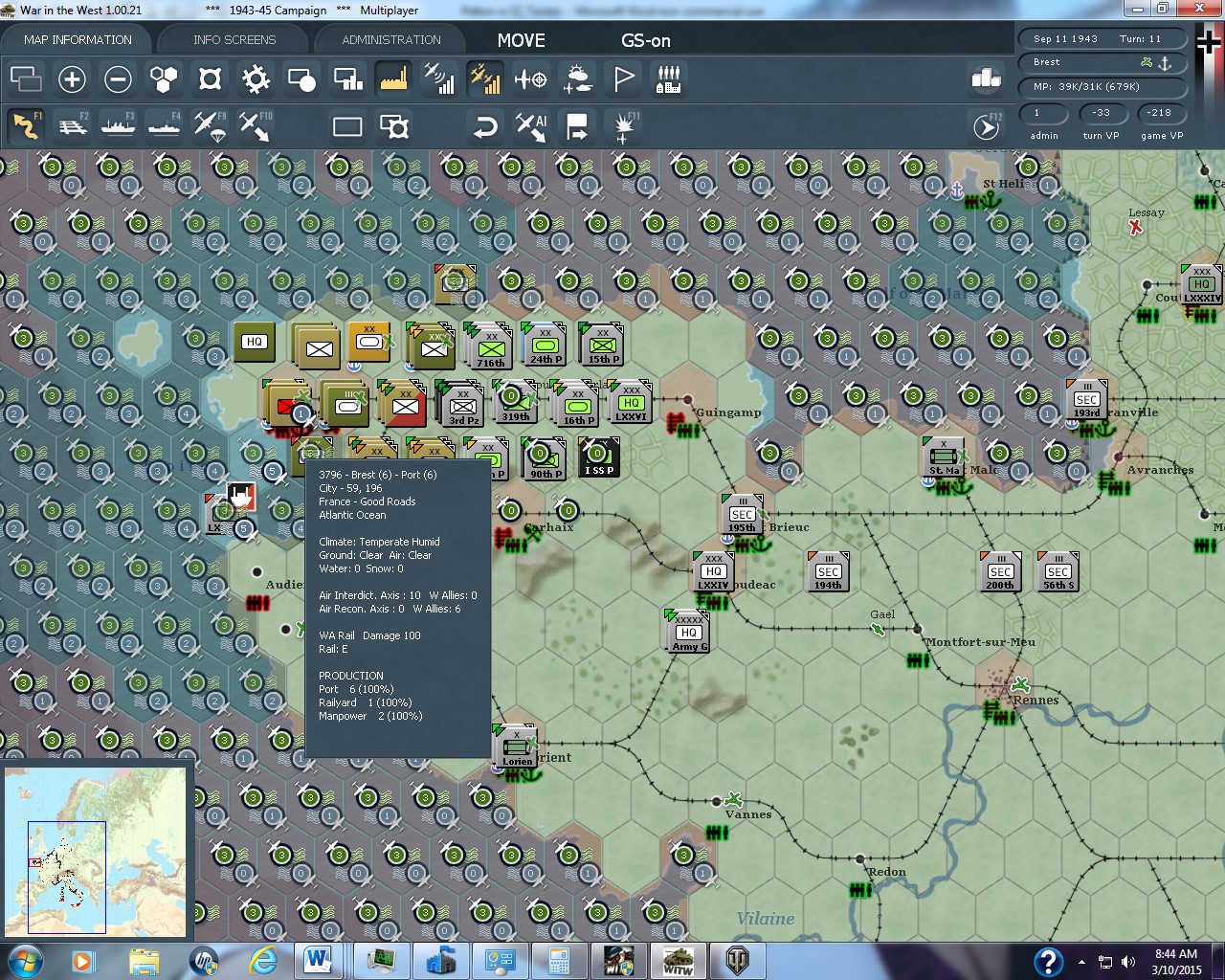This screenshot has width=1225, height=980.
Task: Toggle the hex grid display icon
Action: coord(164,79)
